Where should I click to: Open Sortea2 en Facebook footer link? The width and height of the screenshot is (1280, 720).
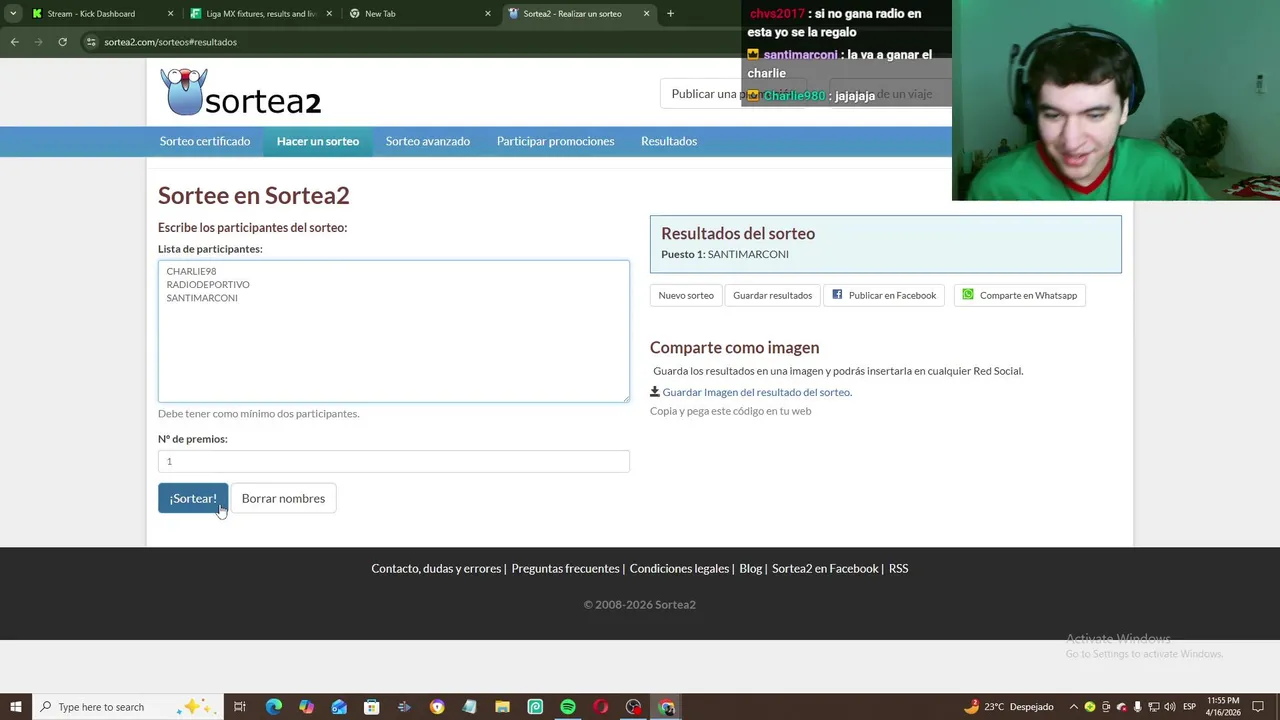[x=825, y=568]
